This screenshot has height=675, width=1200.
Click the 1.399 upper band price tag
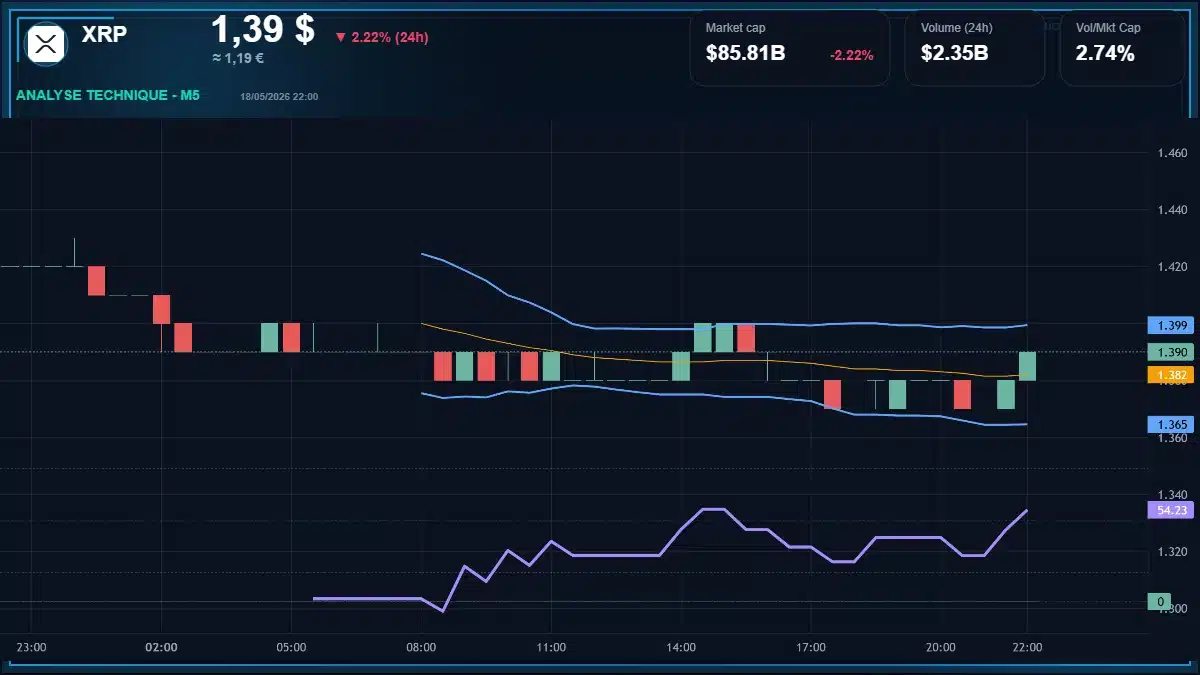(x=1171, y=325)
